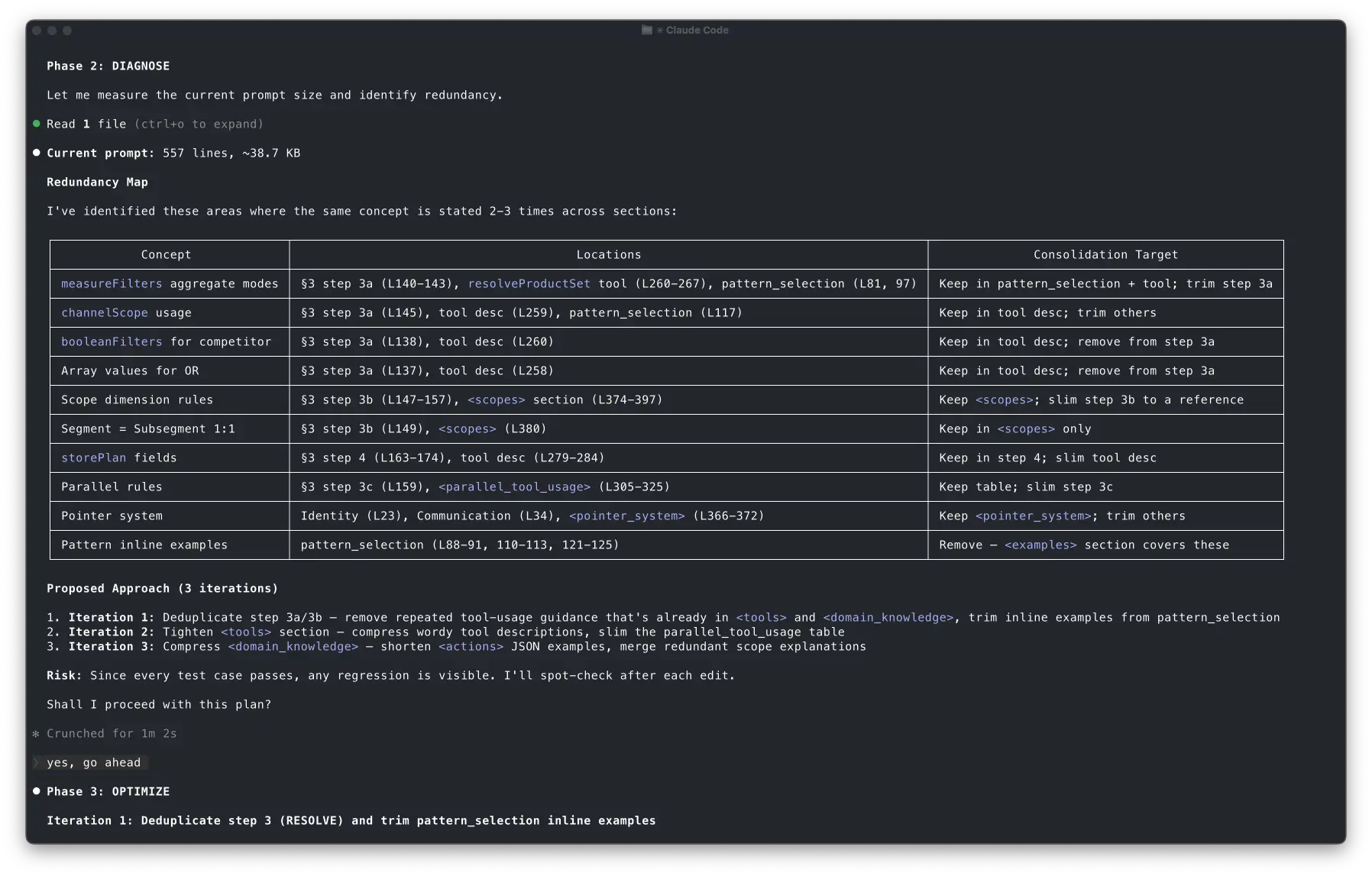The width and height of the screenshot is (1372, 876).
Task: Click the <examples> tag in the last table row
Action: point(1040,545)
